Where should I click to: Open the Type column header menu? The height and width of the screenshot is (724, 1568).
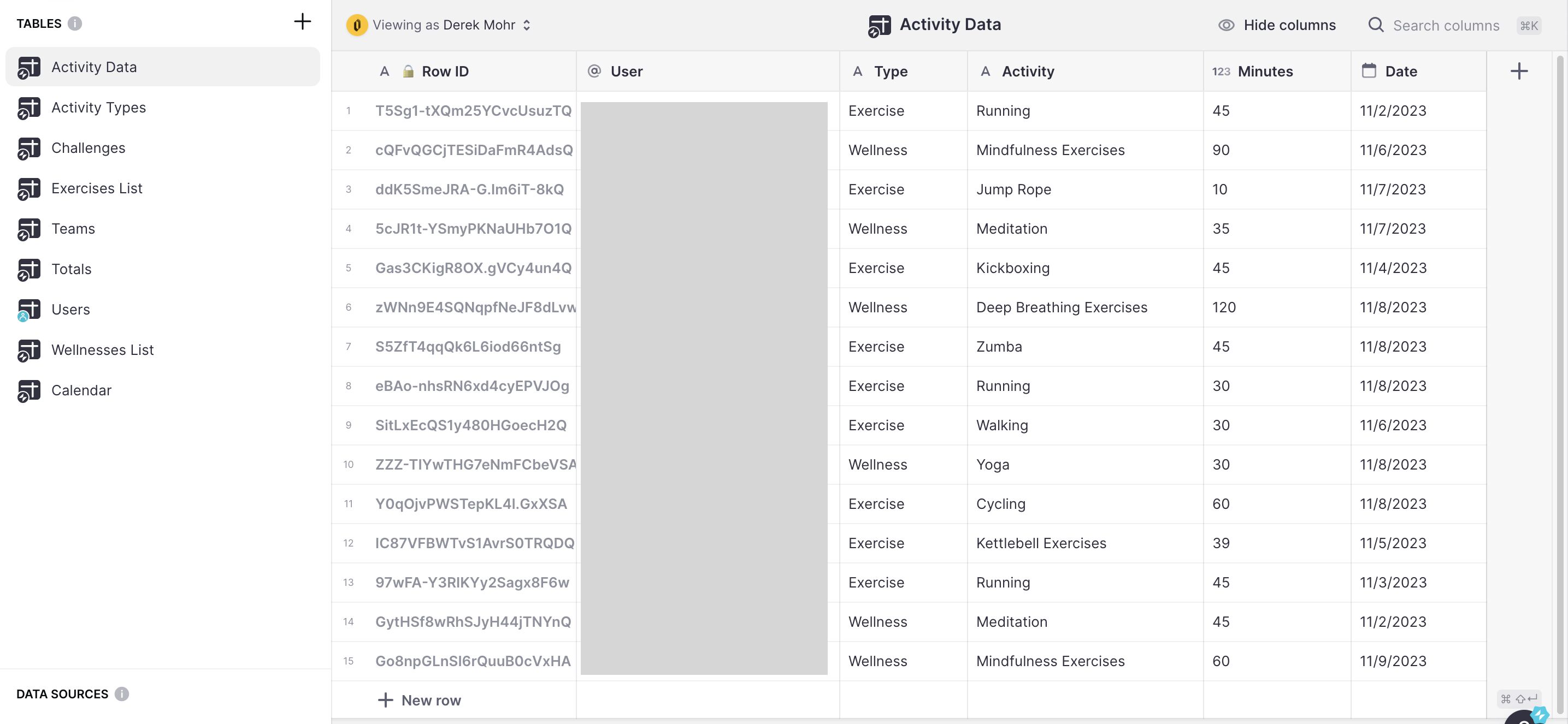(891, 71)
